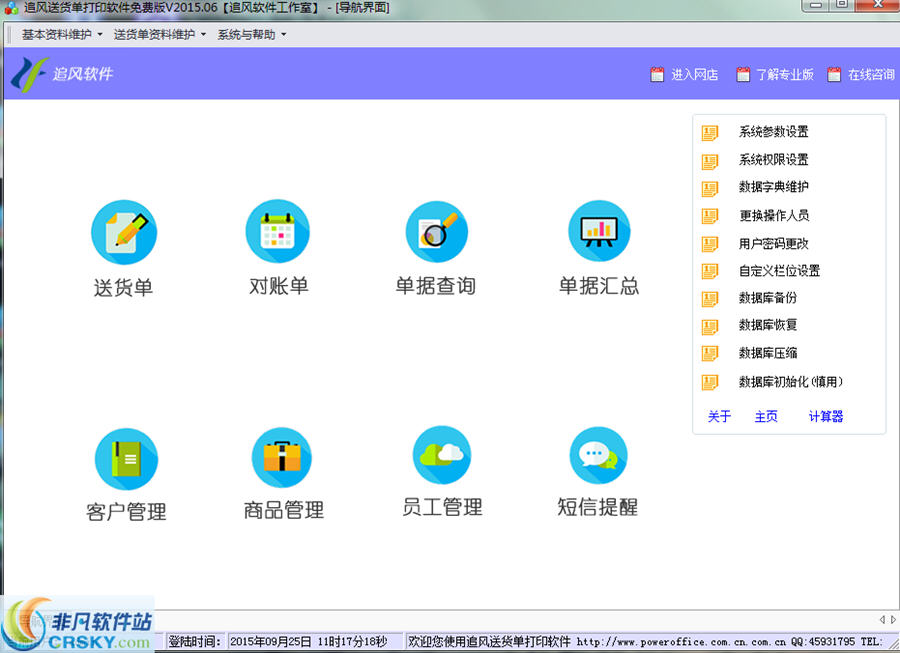
Task: Select 数据库恢复 text entry
Action: click(767, 325)
